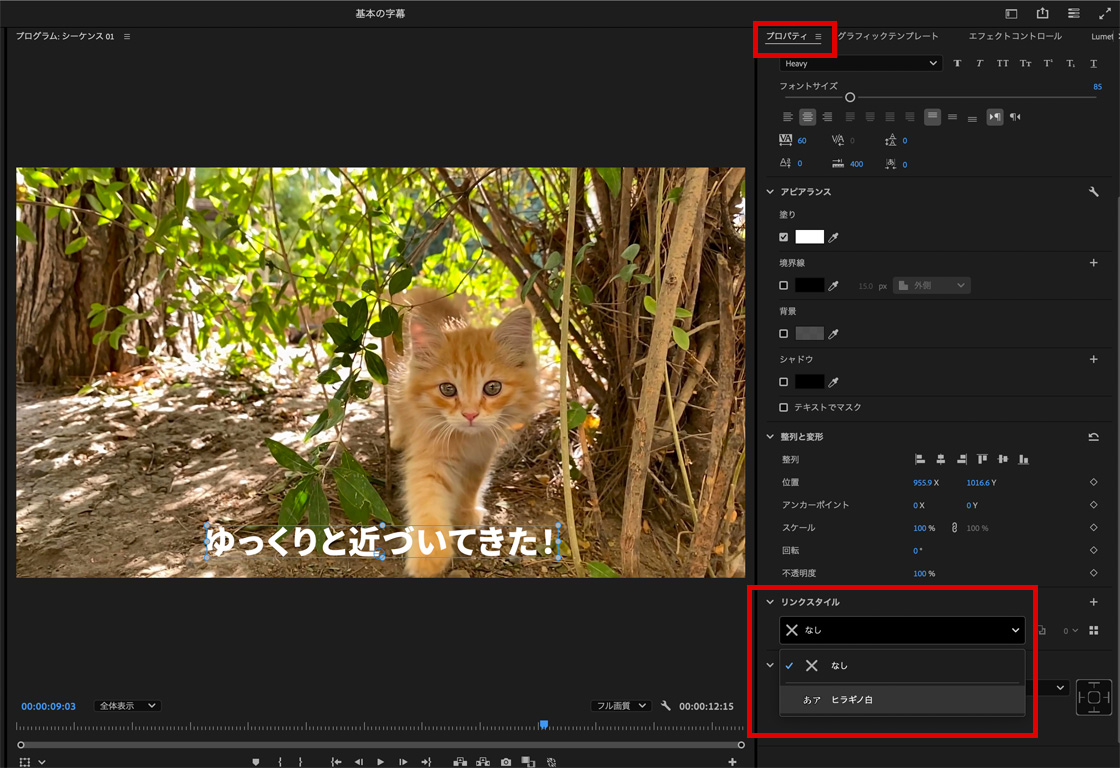Click the black stroke color swatch
The height and width of the screenshot is (768, 1120).
point(809,286)
